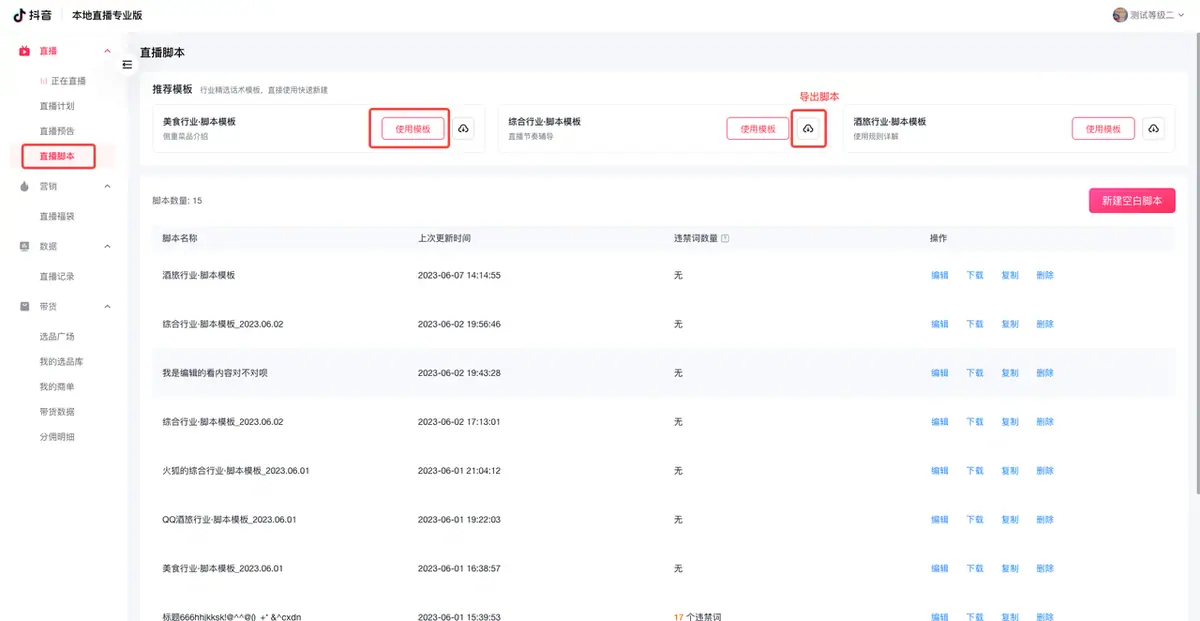The image size is (1200, 621).
Task: Click the 17 个违禁词 cell
Action: pos(697,617)
